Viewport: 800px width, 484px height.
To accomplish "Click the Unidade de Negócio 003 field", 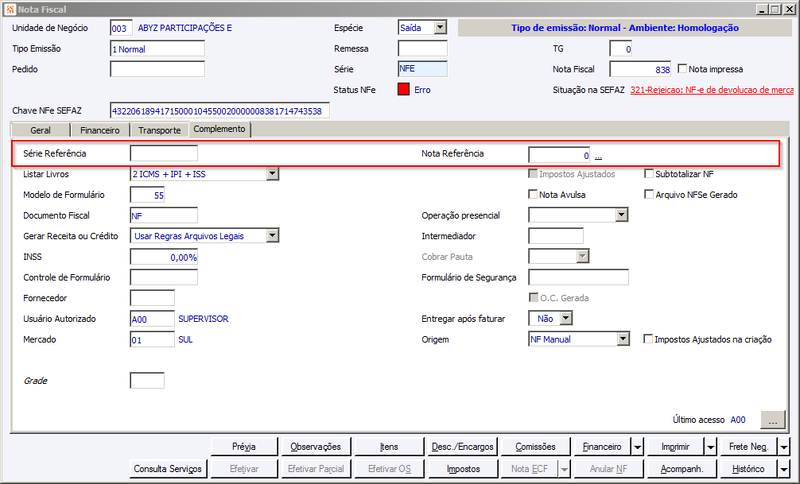I will click(x=121, y=28).
